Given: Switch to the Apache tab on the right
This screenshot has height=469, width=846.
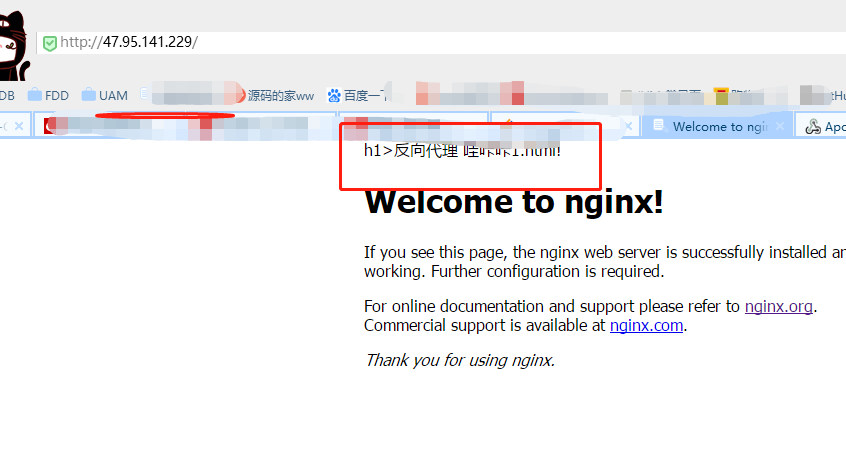Looking at the screenshot, I should pos(822,127).
